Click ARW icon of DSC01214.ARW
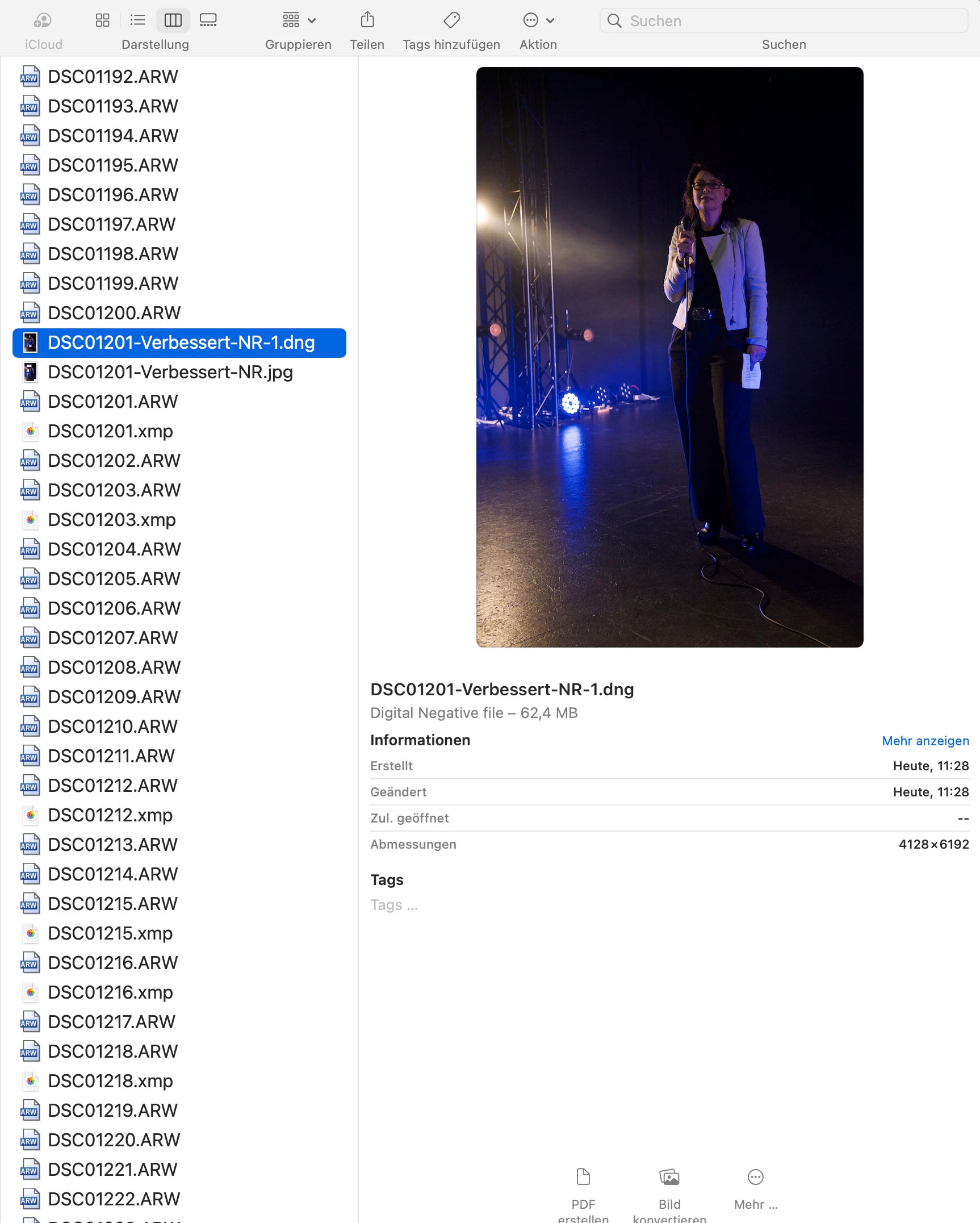980x1223 pixels. coord(30,874)
